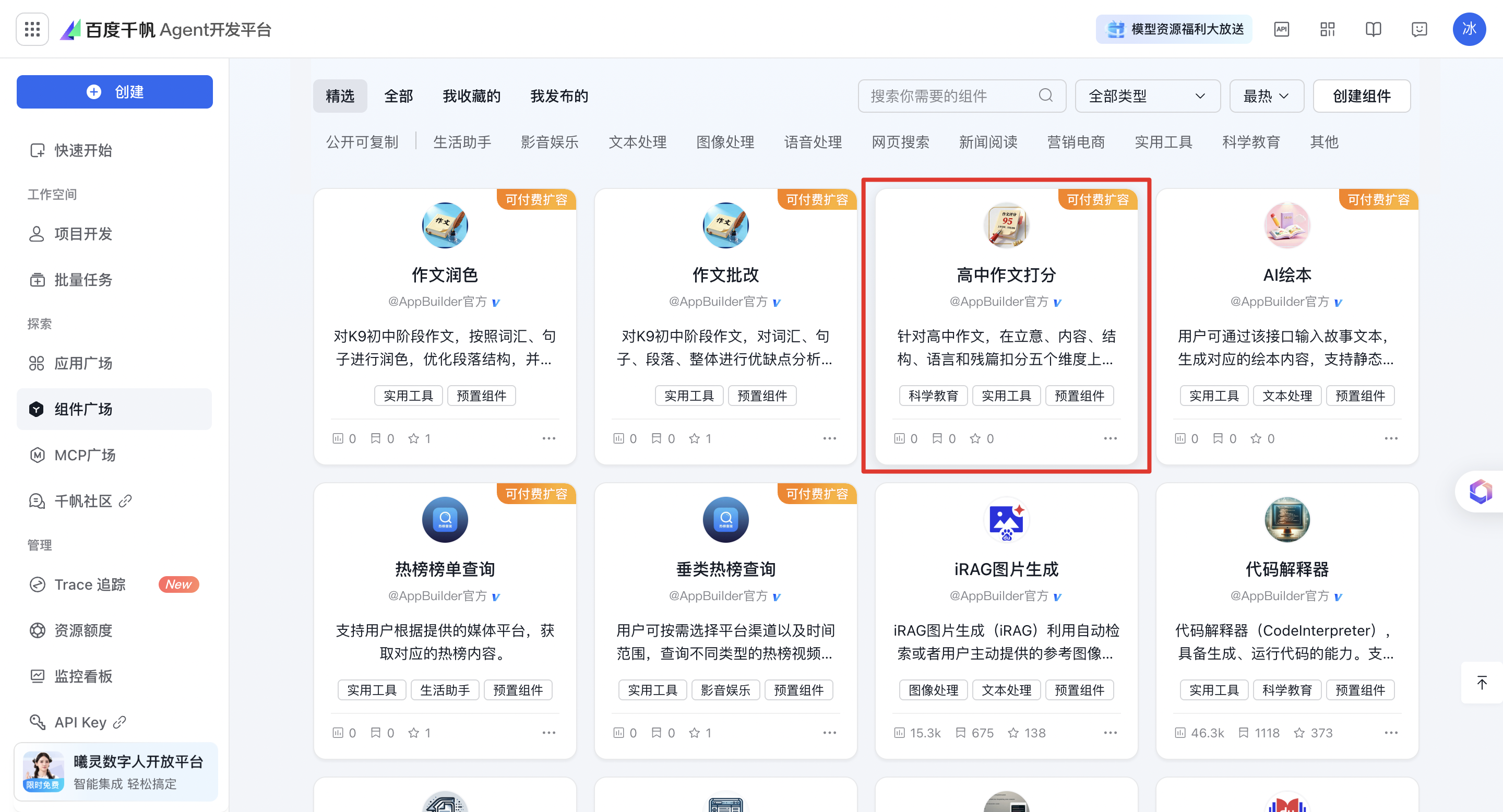This screenshot has height=812, width=1503.
Task: Expand the 全部类型 dropdown
Action: [x=1147, y=95]
